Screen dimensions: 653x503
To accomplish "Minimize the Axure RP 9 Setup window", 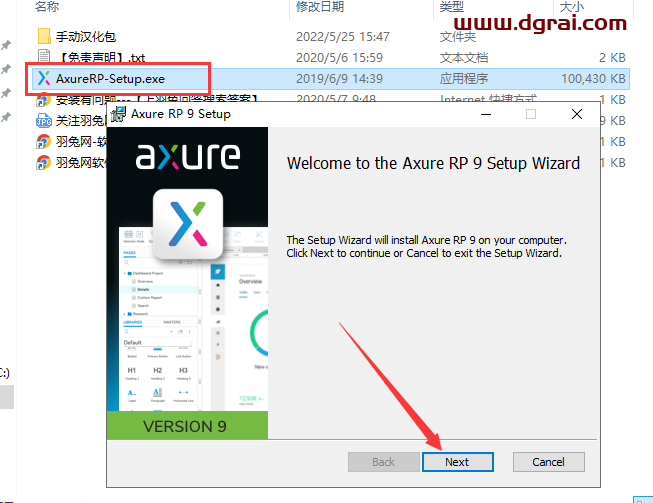I will [486, 114].
